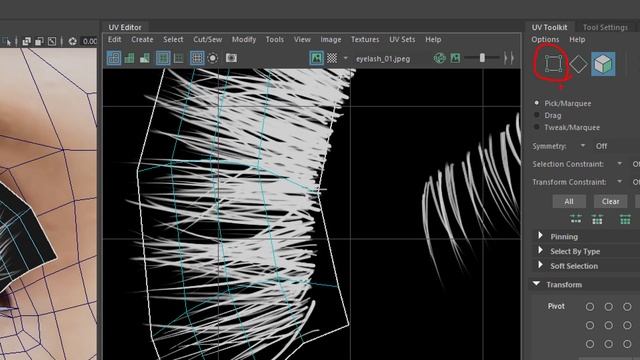Open the UV Editor Edit menu
The image size is (640, 360).
click(x=114, y=40)
